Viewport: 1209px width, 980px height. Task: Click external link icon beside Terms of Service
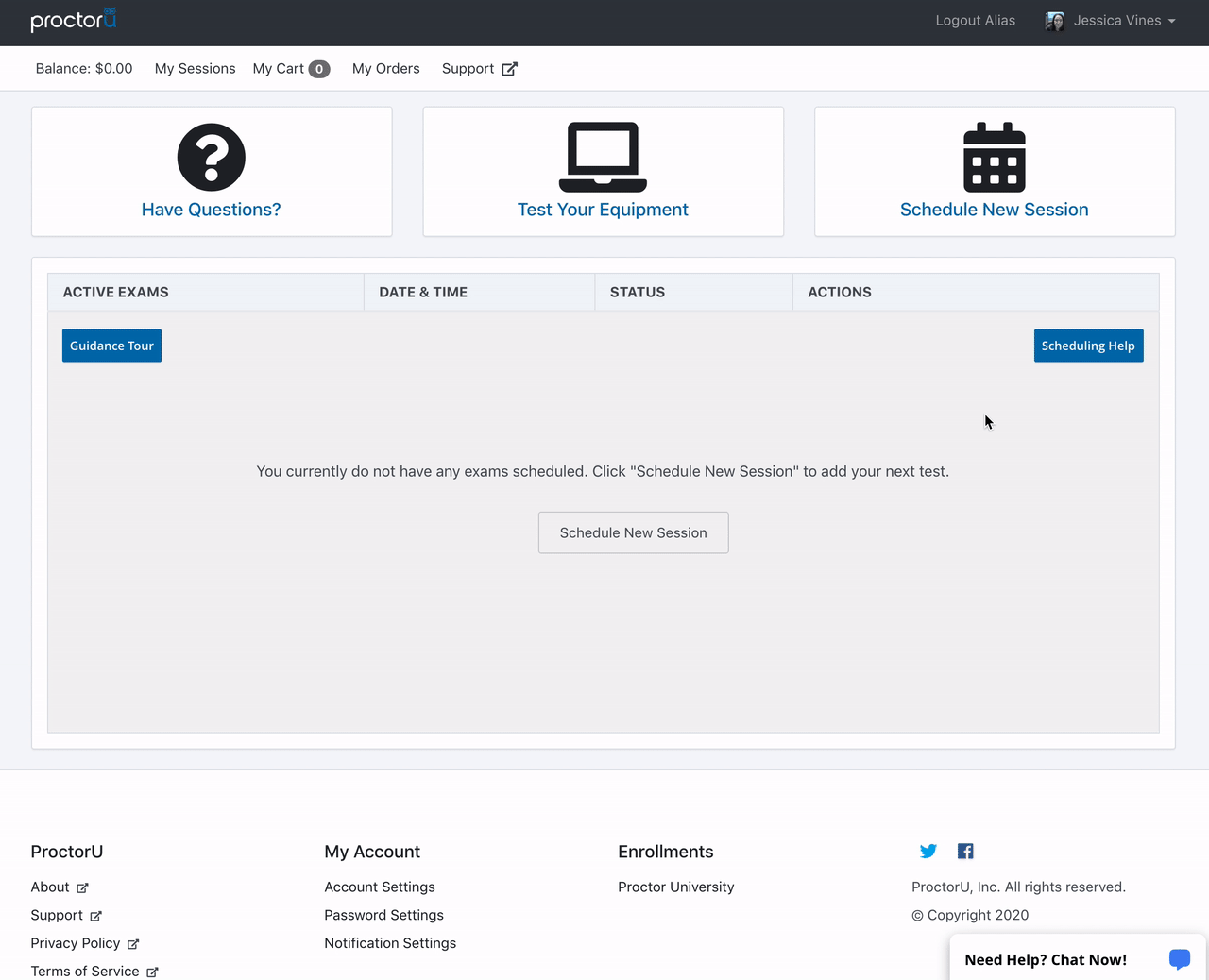[x=152, y=972]
